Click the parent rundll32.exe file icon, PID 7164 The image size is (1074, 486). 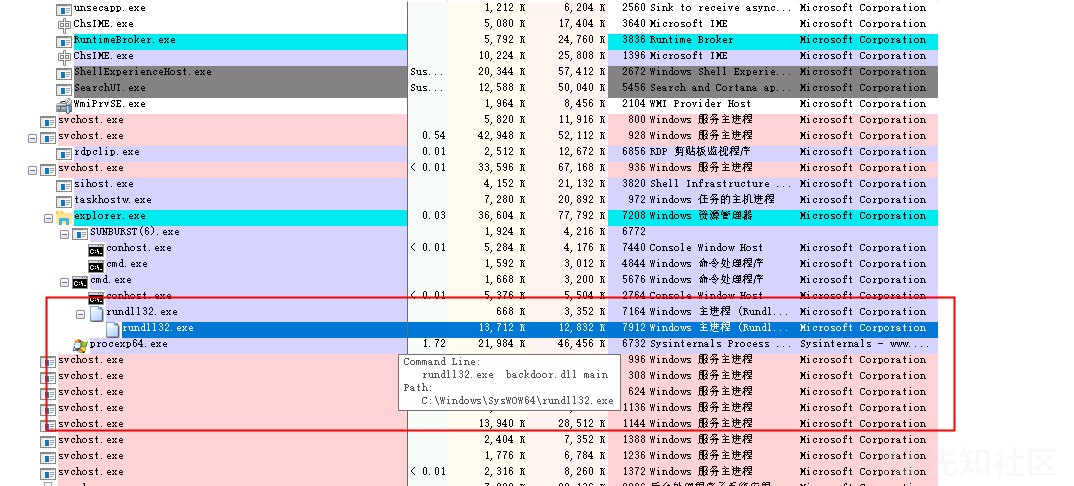tap(97, 314)
